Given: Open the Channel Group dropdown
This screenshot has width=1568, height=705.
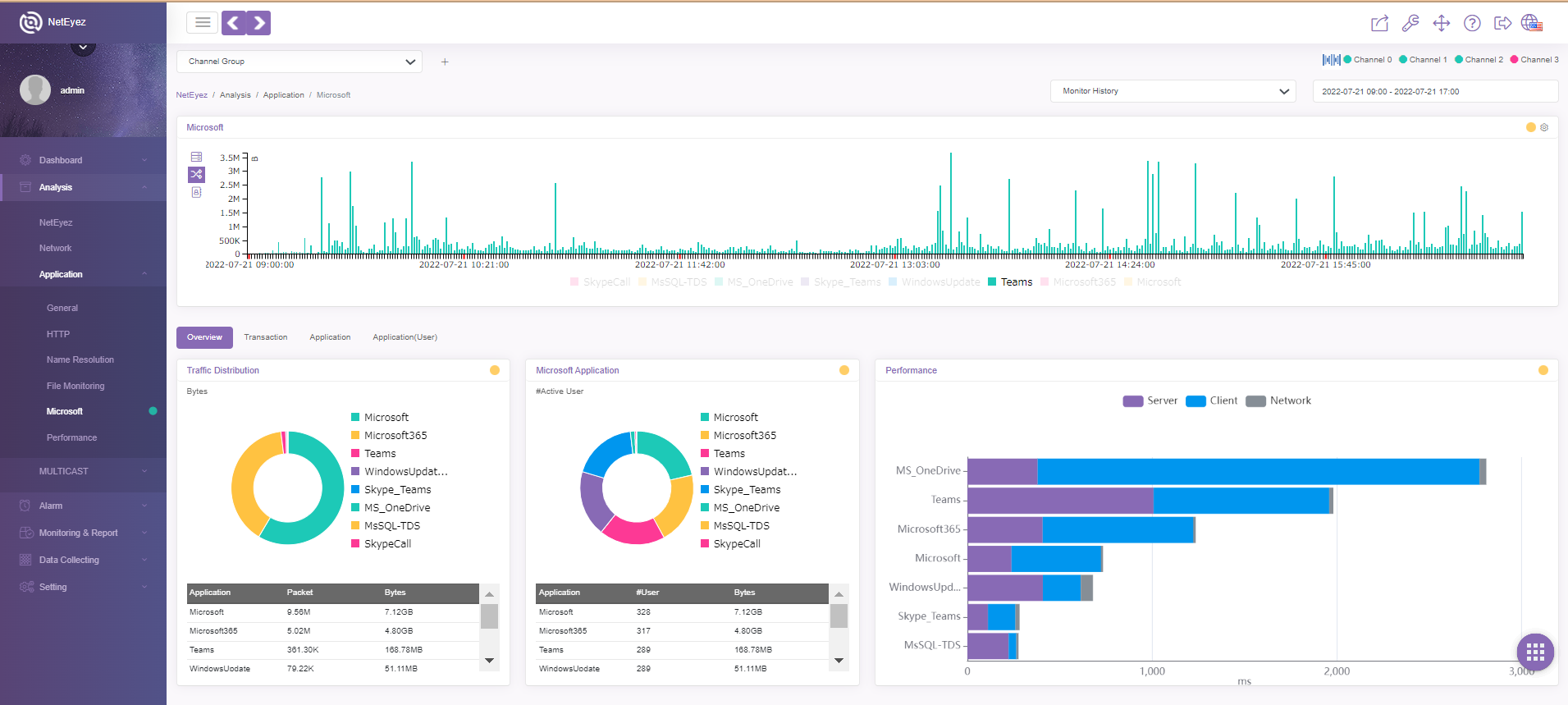Looking at the screenshot, I should (299, 62).
